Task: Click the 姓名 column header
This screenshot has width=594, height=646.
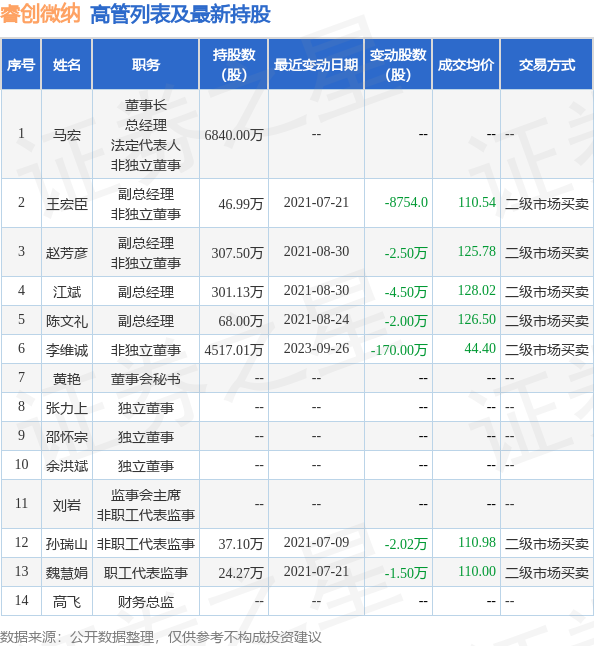Action: 67,65
